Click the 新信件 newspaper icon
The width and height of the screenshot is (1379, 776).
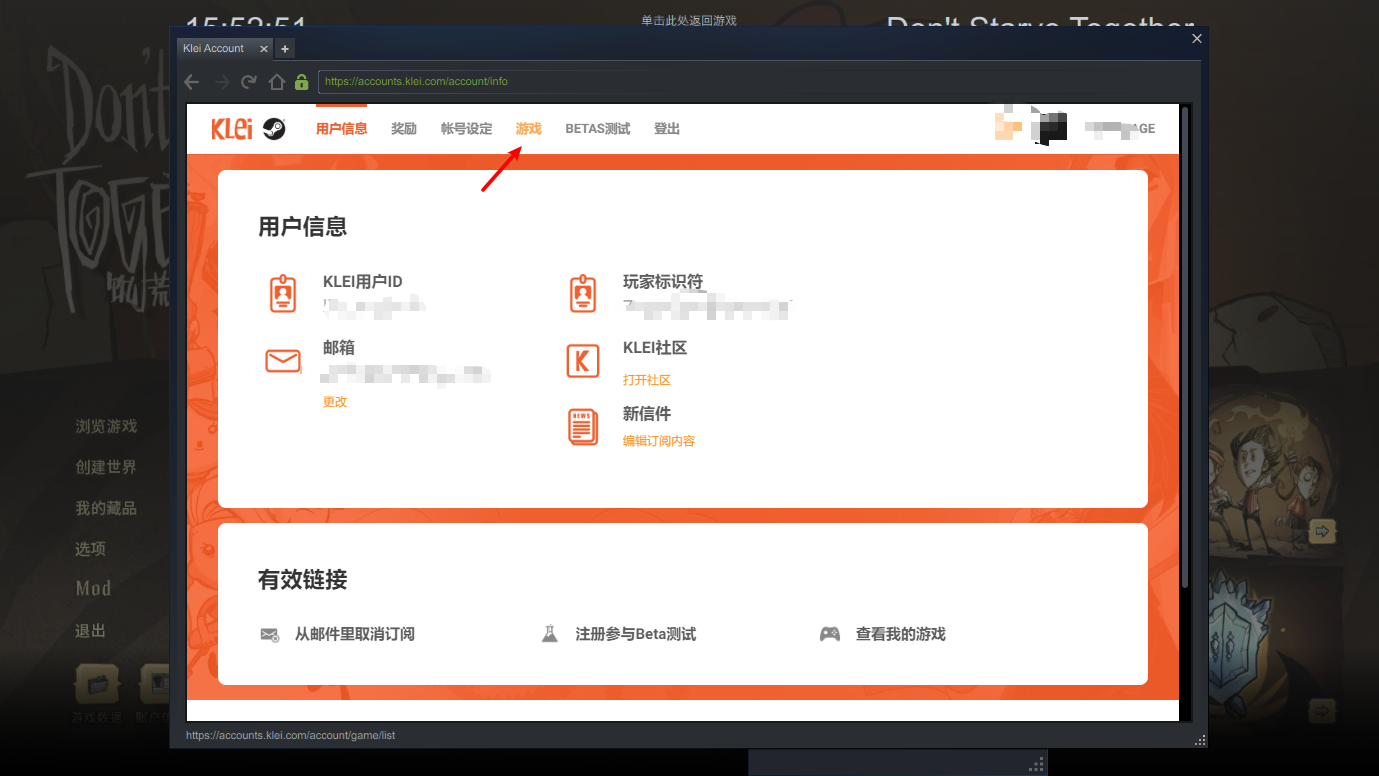click(x=582, y=427)
